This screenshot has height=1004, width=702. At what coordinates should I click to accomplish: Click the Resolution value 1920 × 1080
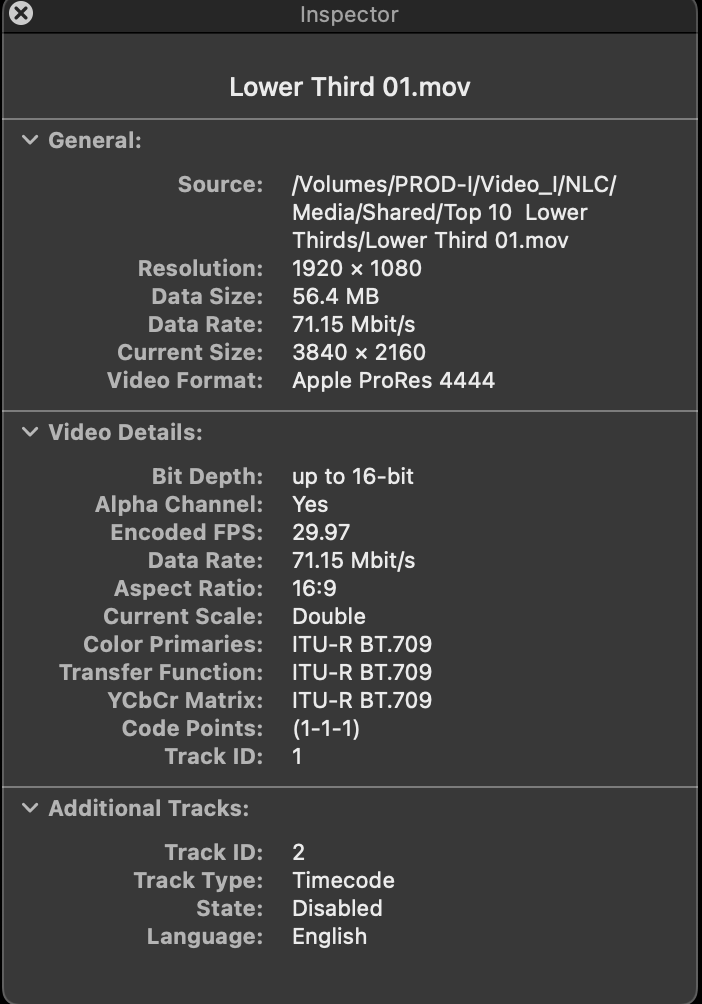pyautogui.click(x=356, y=268)
